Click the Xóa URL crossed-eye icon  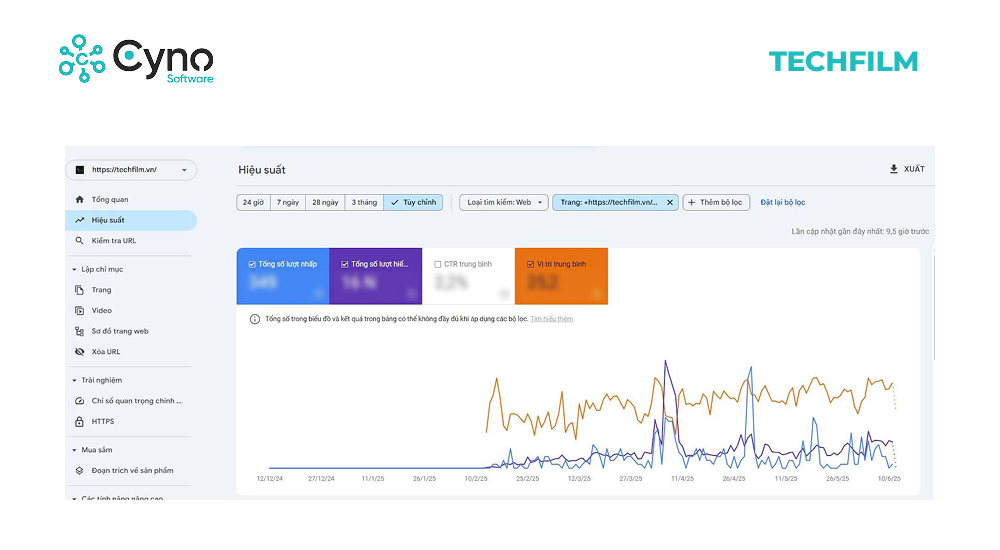coord(80,352)
